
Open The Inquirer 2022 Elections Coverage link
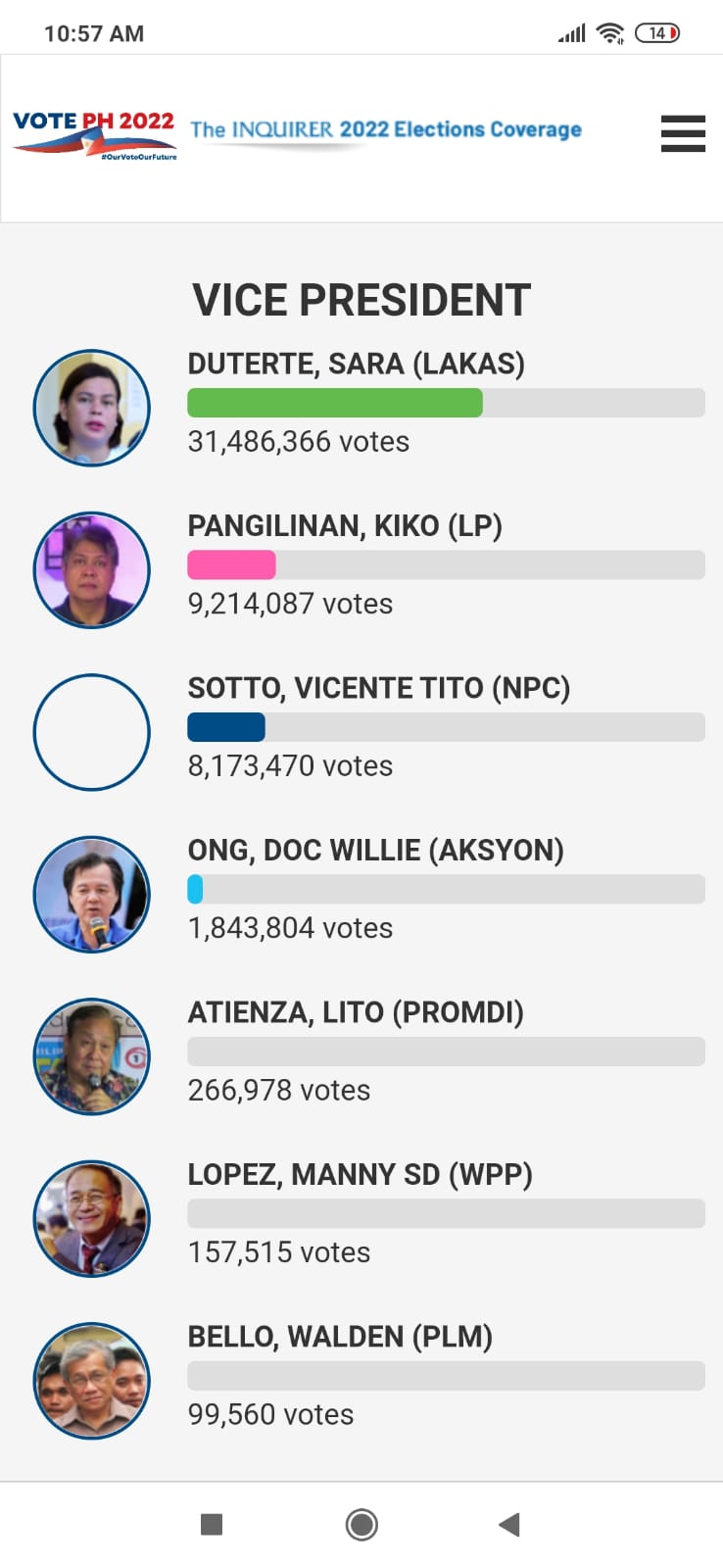[385, 130]
